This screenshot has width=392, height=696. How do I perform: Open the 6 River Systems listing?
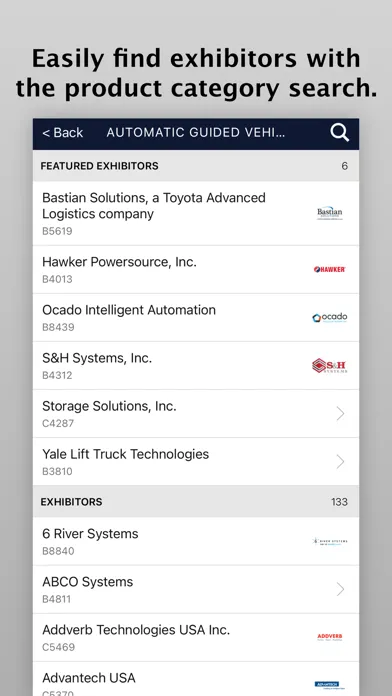click(196, 541)
